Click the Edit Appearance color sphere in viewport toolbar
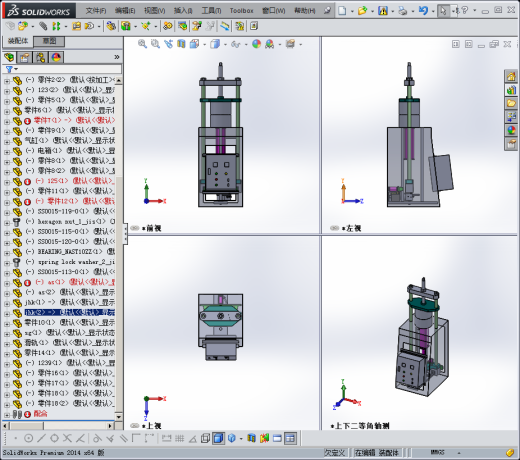The image size is (520, 460). [256, 44]
